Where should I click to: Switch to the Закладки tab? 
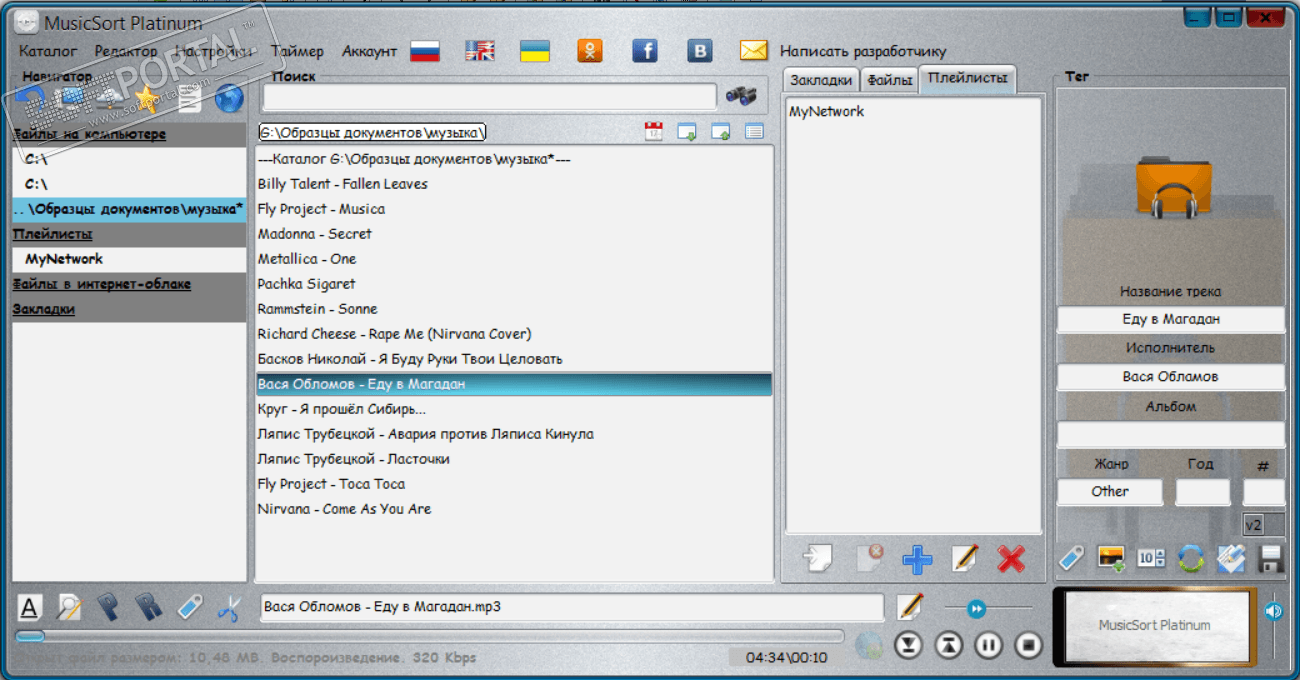tap(821, 81)
